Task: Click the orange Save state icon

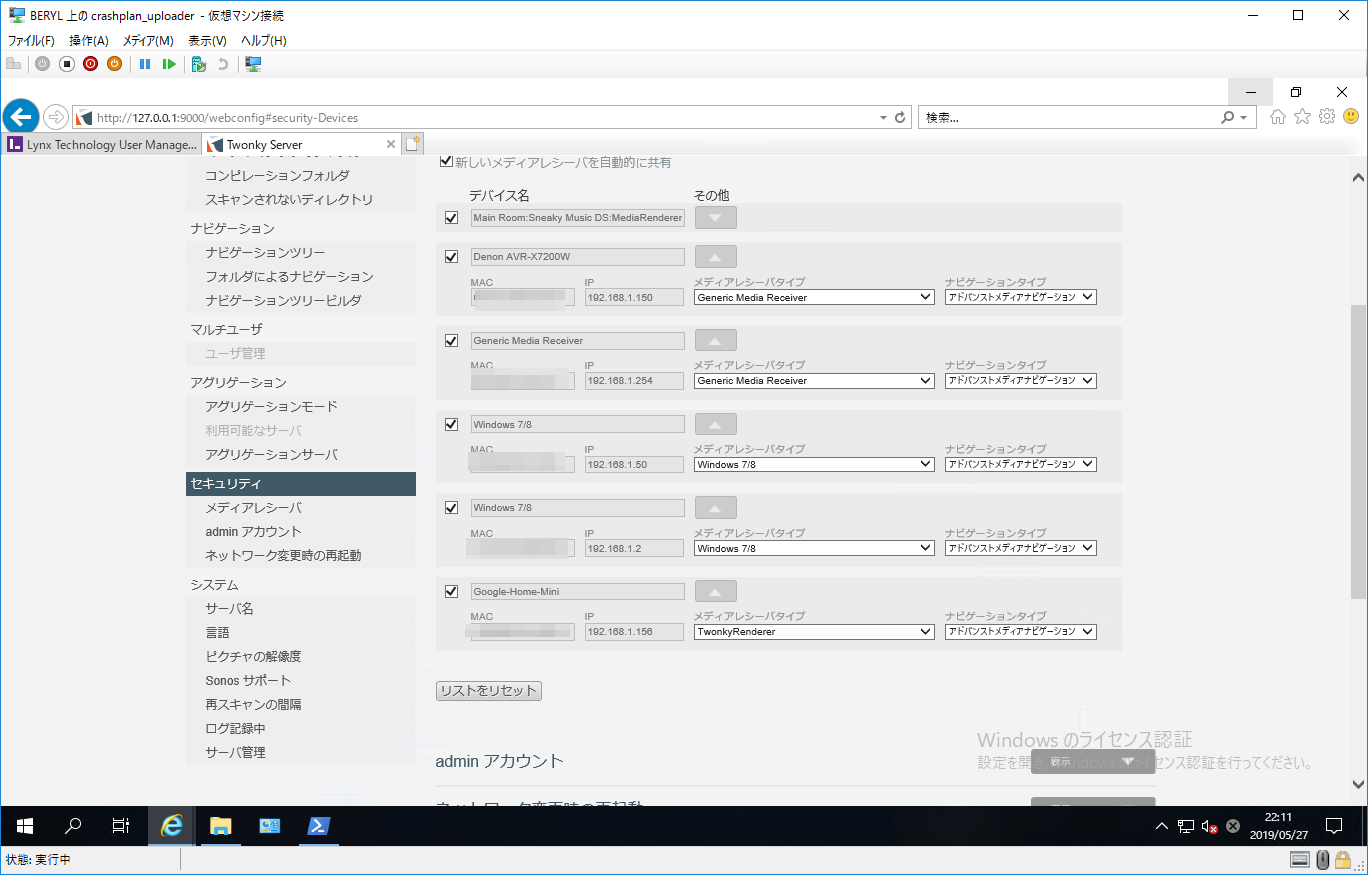Action: click(x=114, y=64)
